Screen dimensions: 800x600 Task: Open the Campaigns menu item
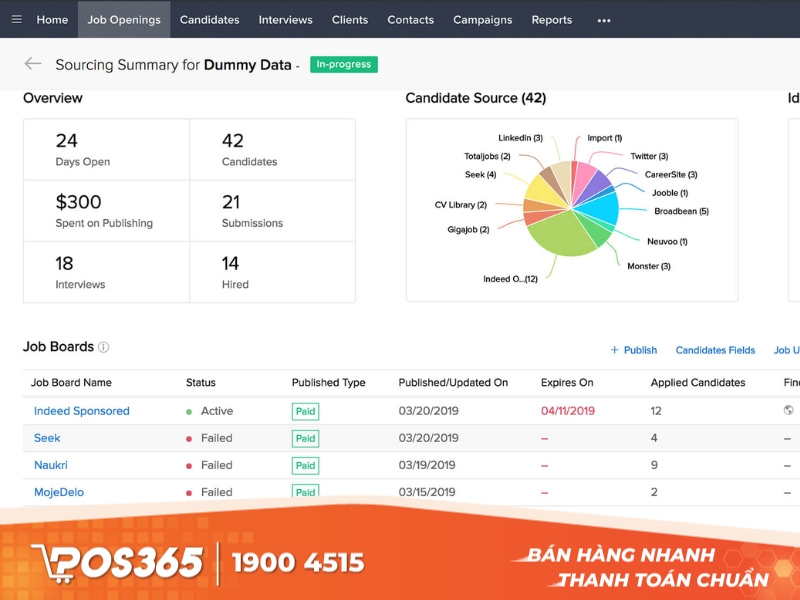point(482,19)
